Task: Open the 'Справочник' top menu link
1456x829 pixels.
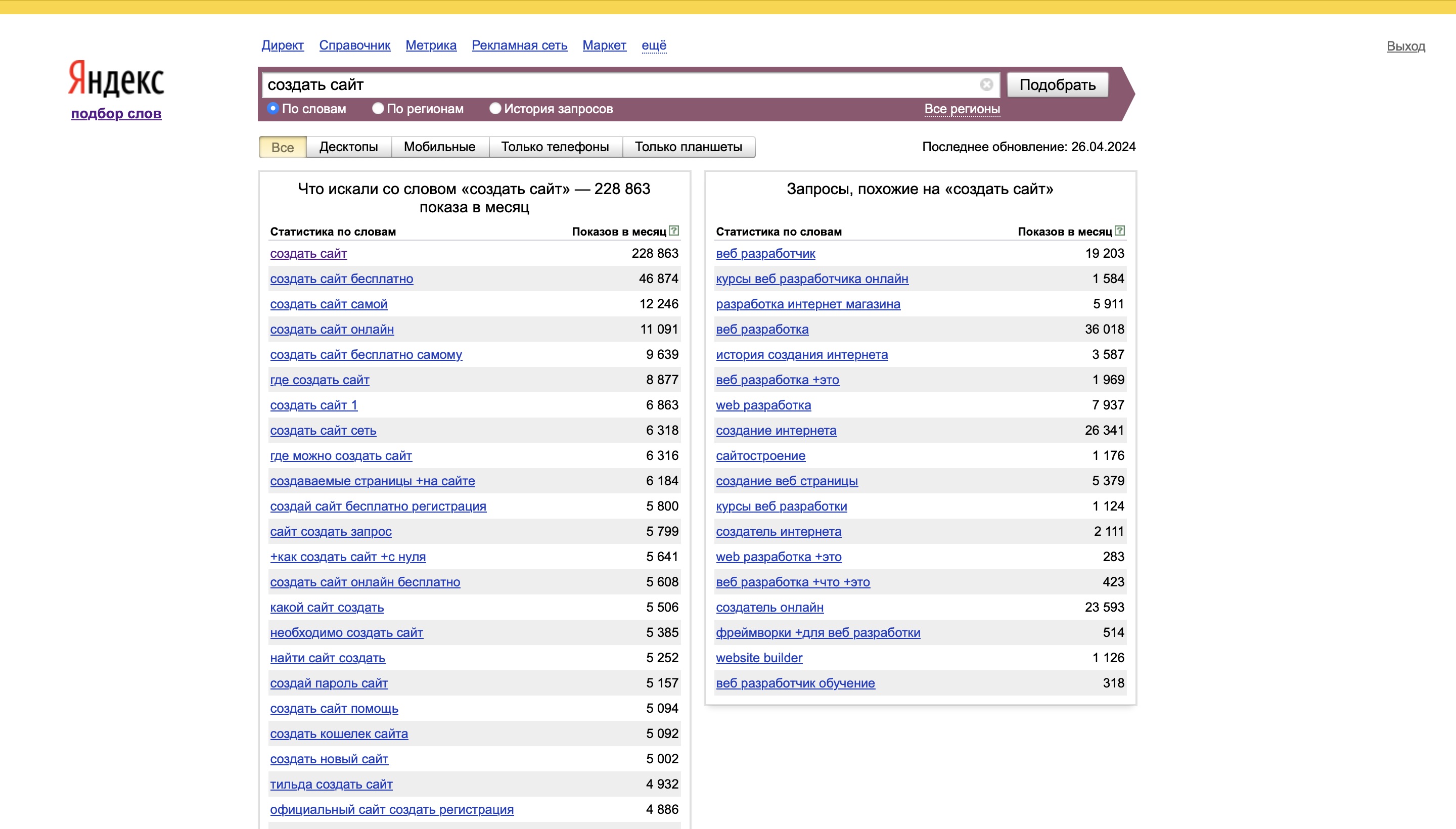Action: [355, 45]
